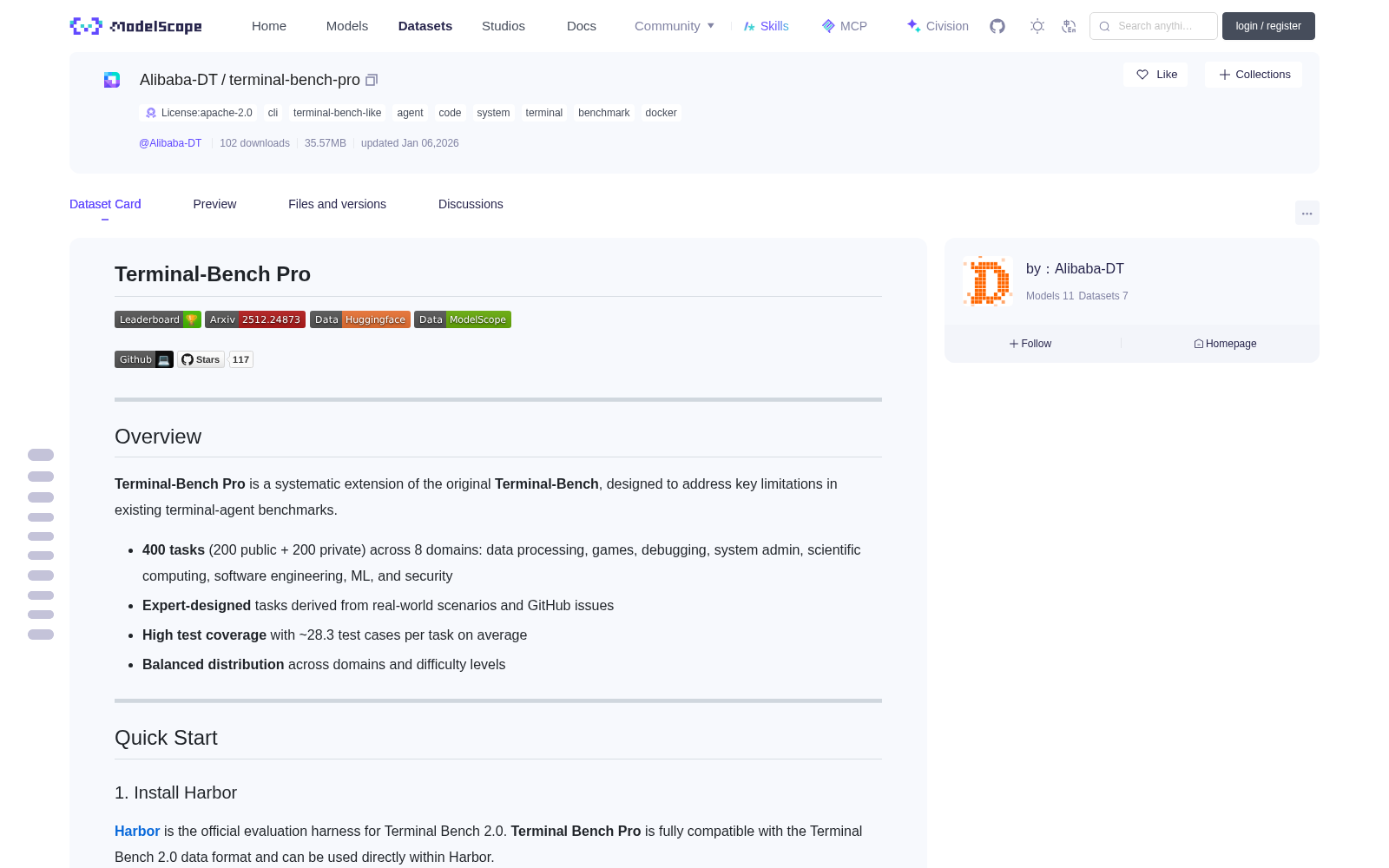Open Civision from the header
Screen dimensions: 1389x868
(x=938, y=26)
